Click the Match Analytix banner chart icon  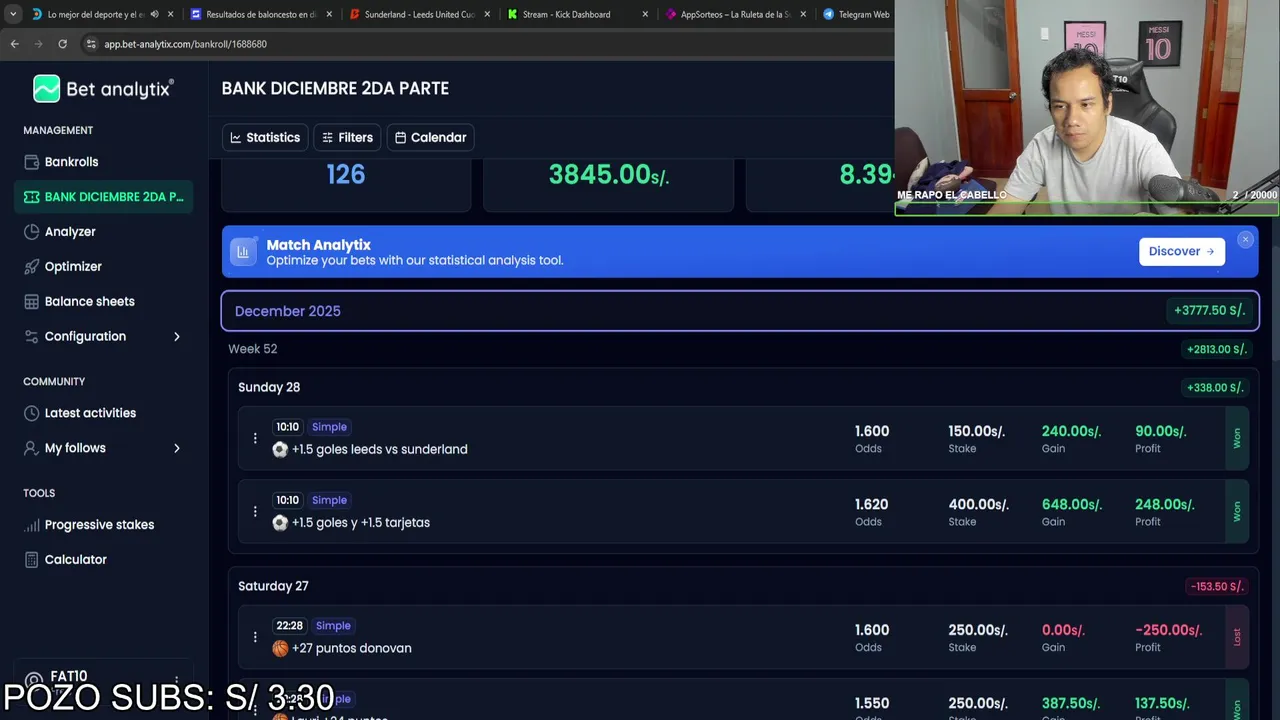click(x=243, y=252)
